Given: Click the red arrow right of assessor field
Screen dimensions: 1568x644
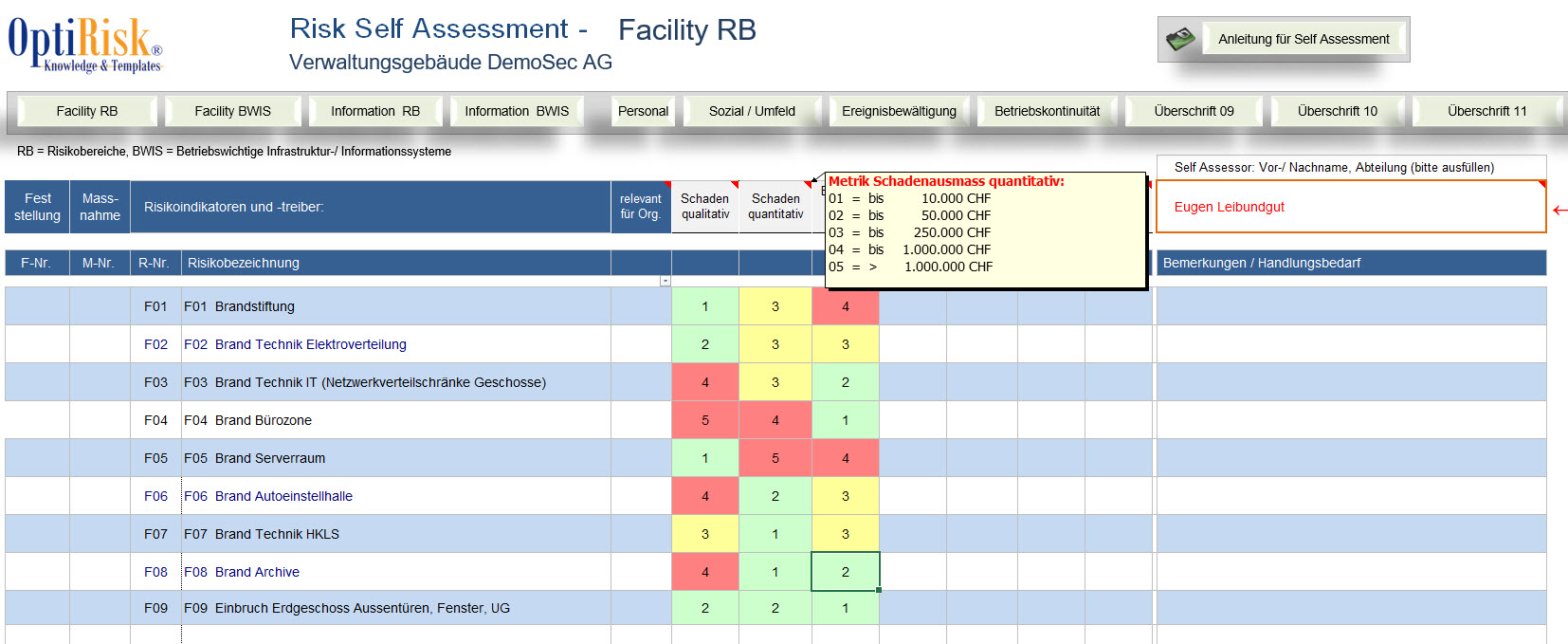Looking at the screenshot, I should tap(1559, 210).
